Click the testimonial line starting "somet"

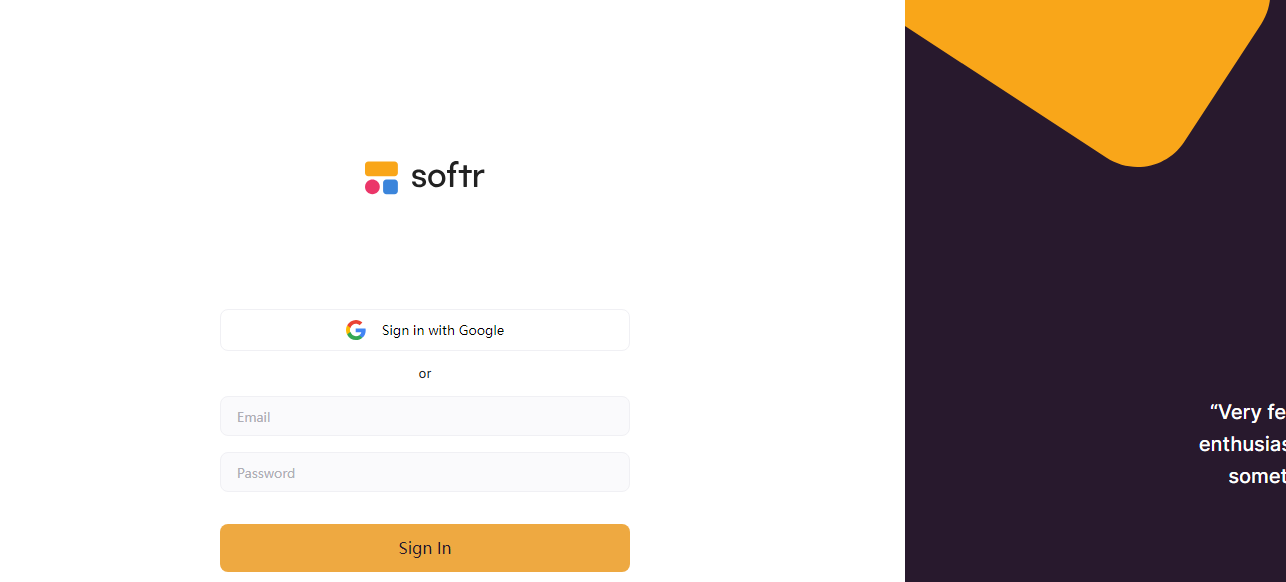pyautogui.click(x=1257, y=476)
